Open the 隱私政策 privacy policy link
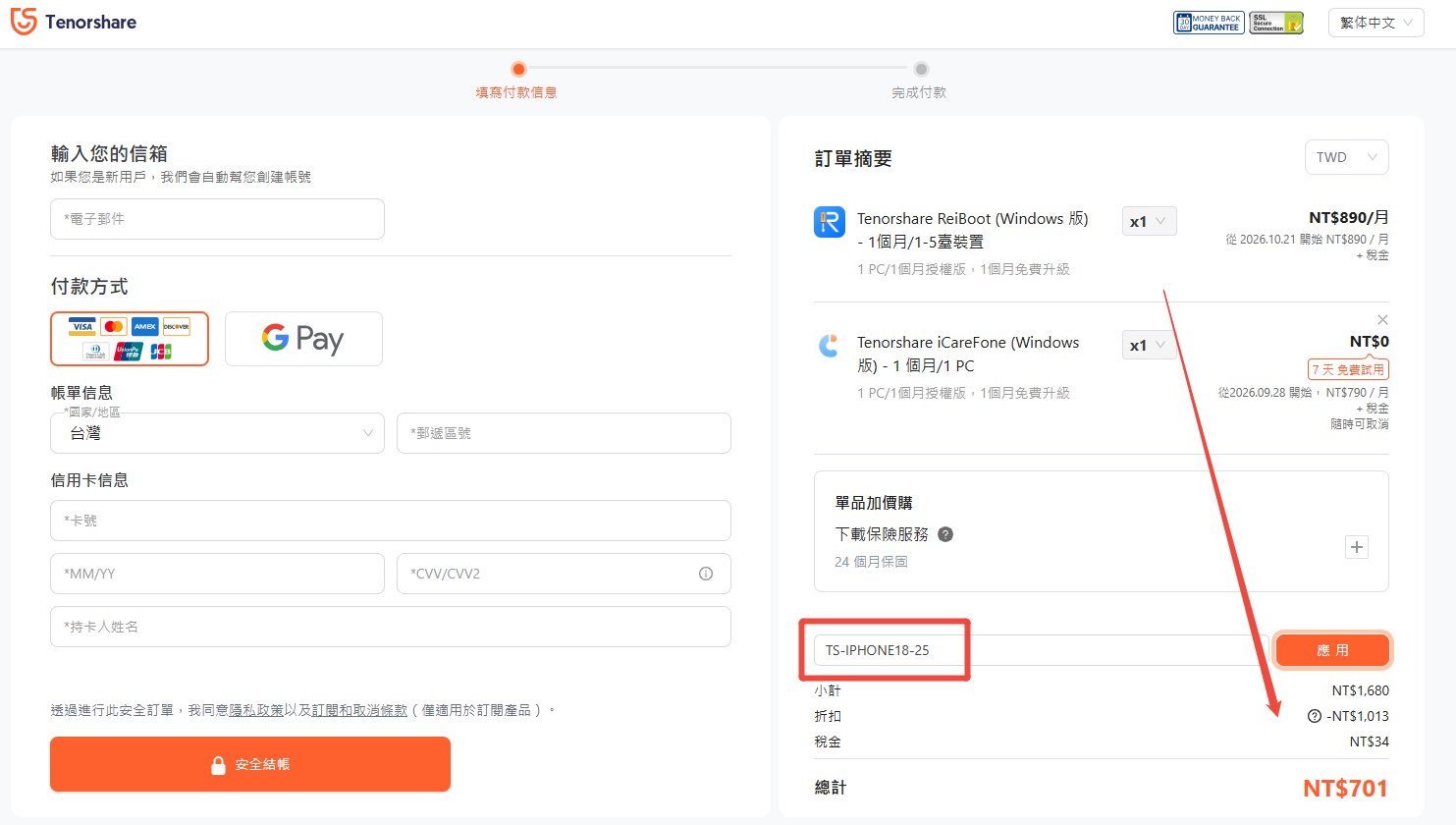1456x825 pixels. pyautogui.click(x=256, y=710)
